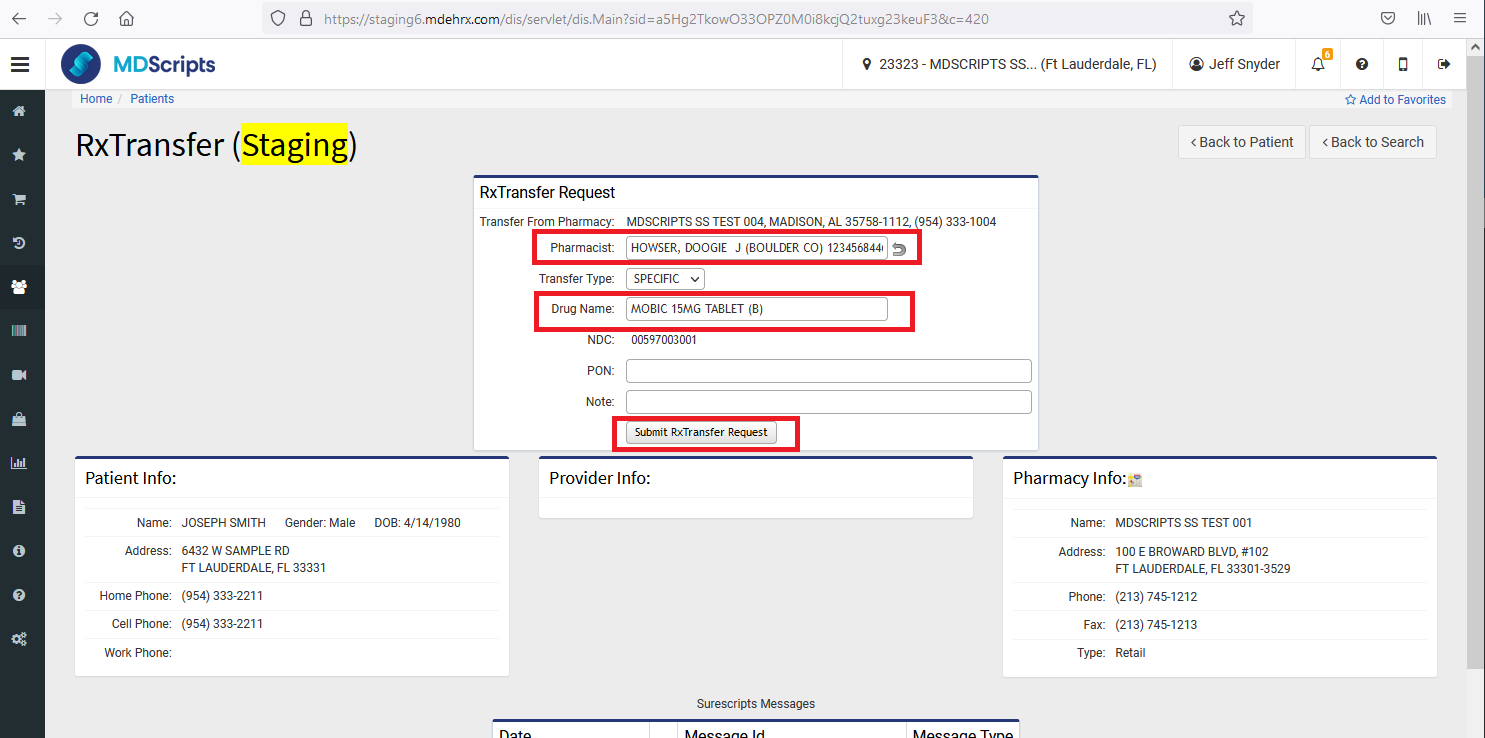This screenshot has width=1485, height=738.
Task: Open the mobile phone icon in header
Action: (x=1402, y=64)
